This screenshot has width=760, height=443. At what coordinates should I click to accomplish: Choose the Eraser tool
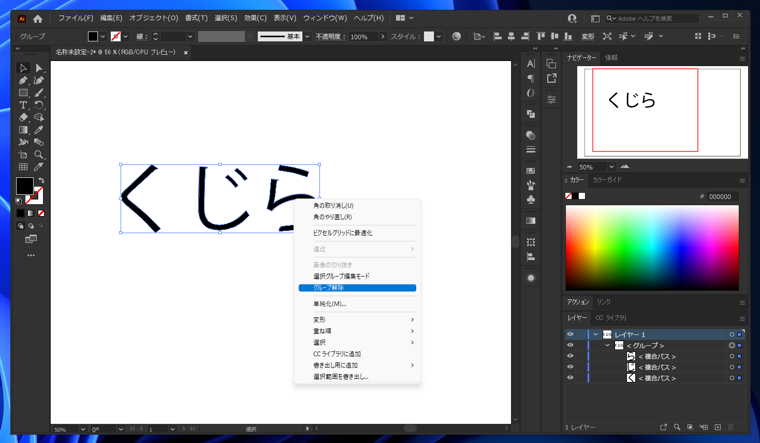[23, 117]
